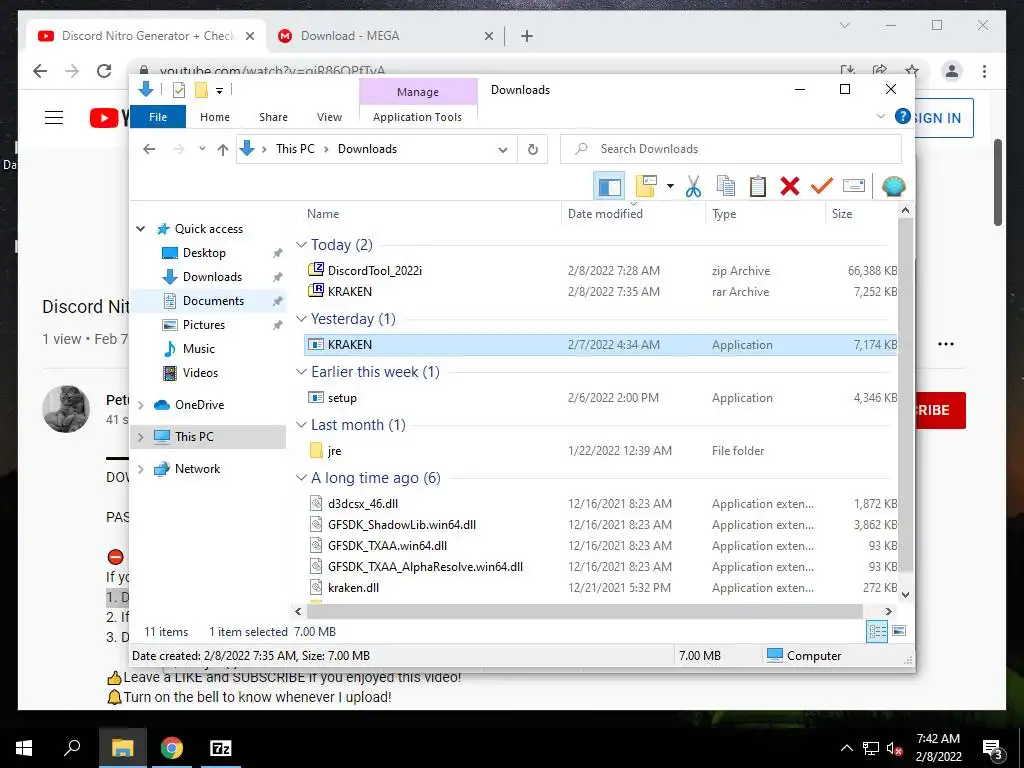Collapse the Today (2) group
Viewport: 1024px width, 768px height.
(301, 244)
